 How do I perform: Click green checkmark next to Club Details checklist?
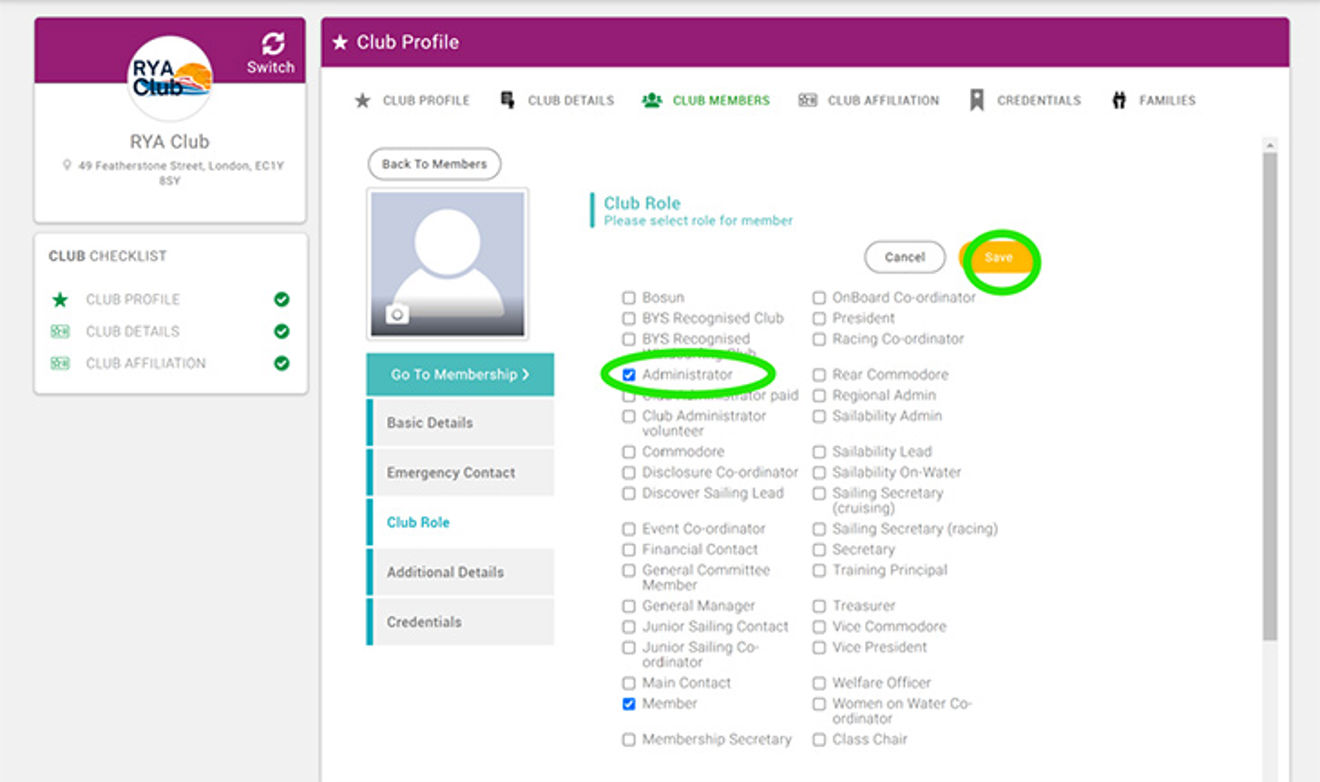point(282,332)
